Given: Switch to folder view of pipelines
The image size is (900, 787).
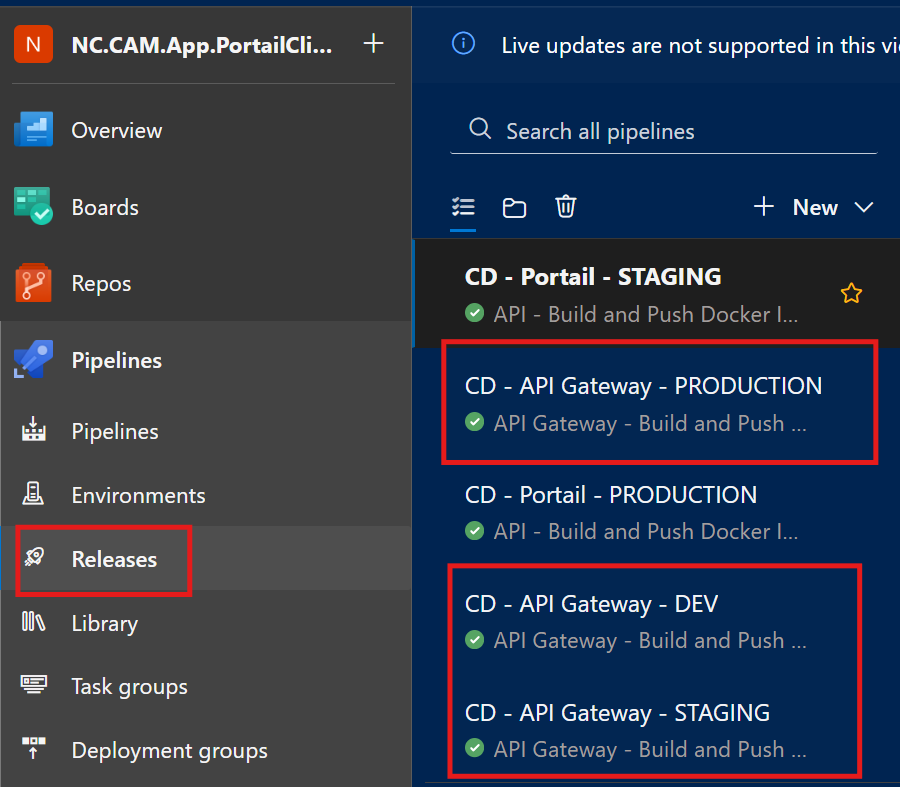Looking at the screenshot, I should click(x=514, y=207).
